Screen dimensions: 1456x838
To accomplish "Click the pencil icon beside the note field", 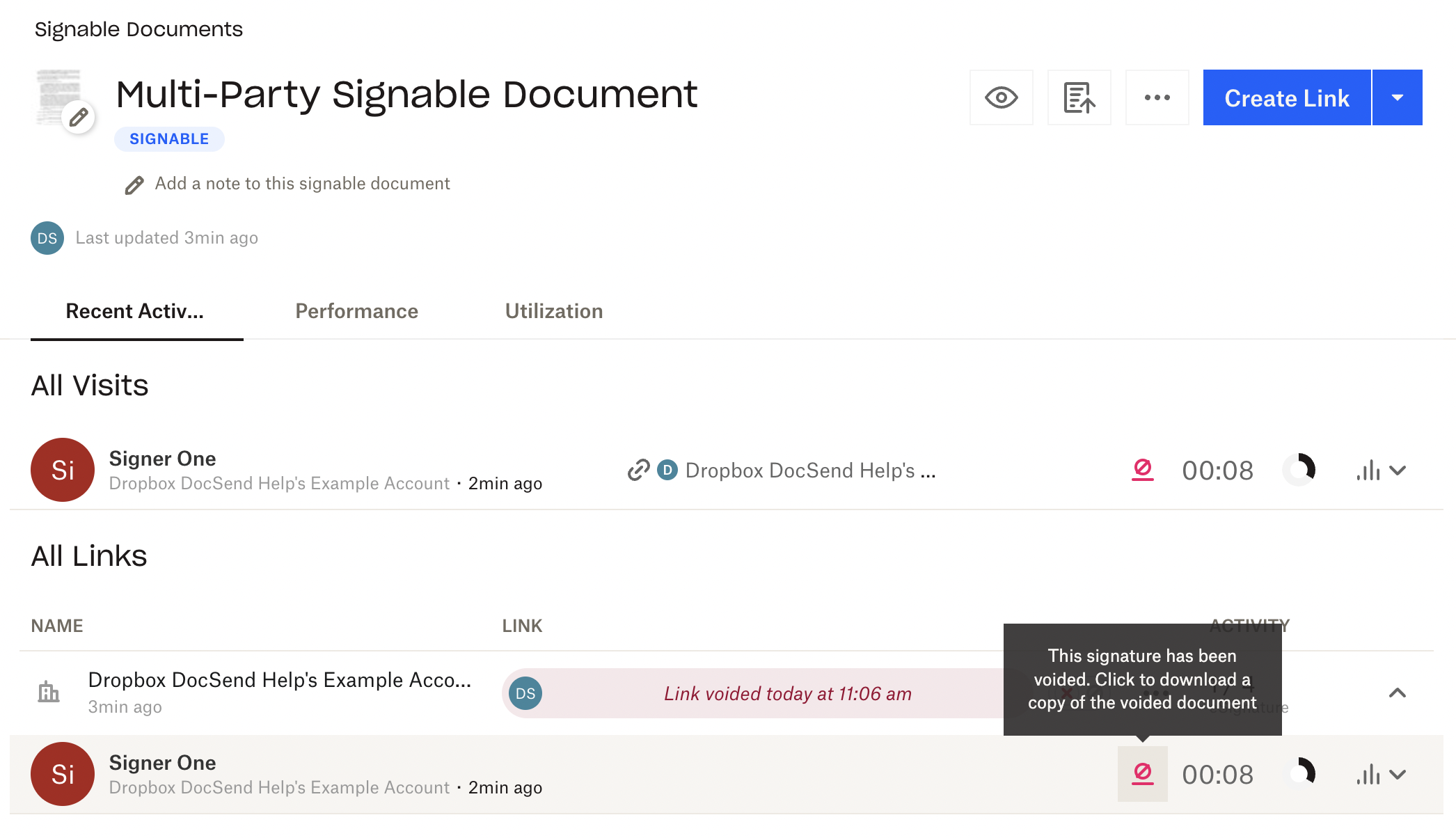I will point(134,185).
